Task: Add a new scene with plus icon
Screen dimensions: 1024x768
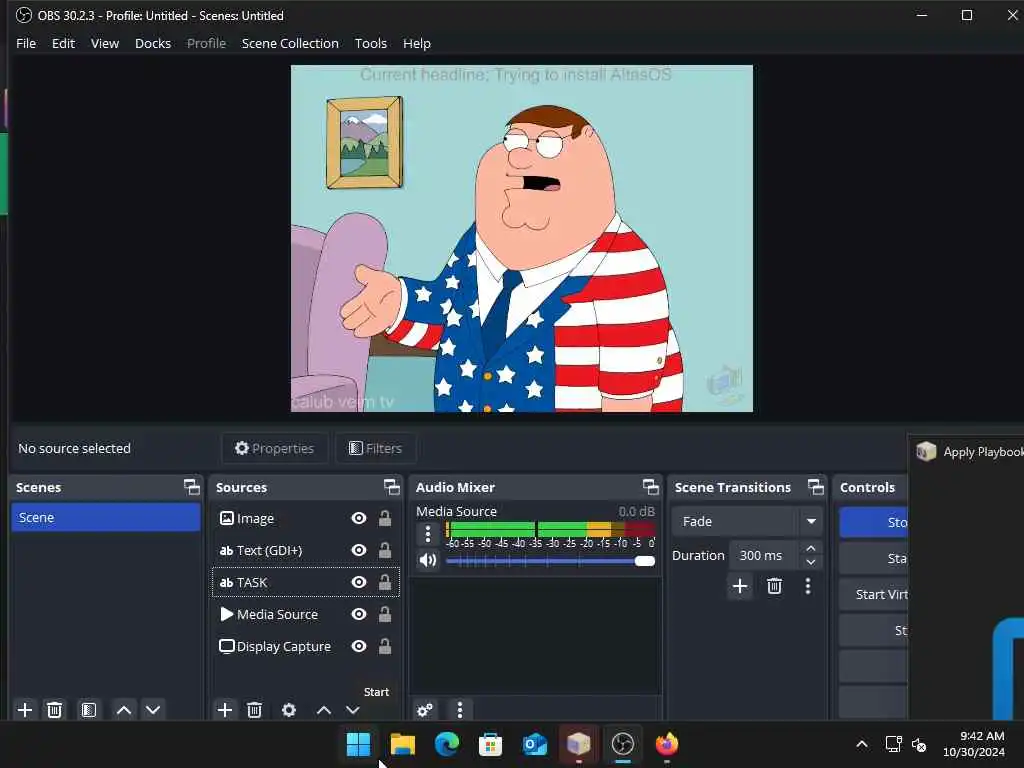Action: click(25, 710)
